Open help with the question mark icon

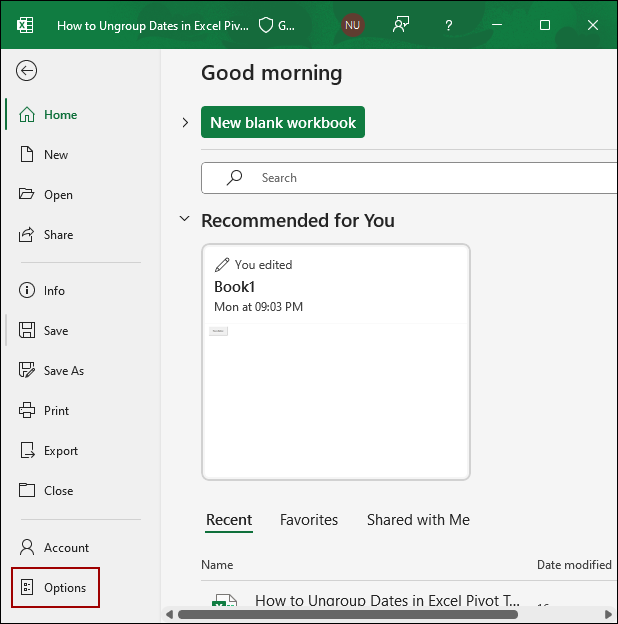[448, 25]
